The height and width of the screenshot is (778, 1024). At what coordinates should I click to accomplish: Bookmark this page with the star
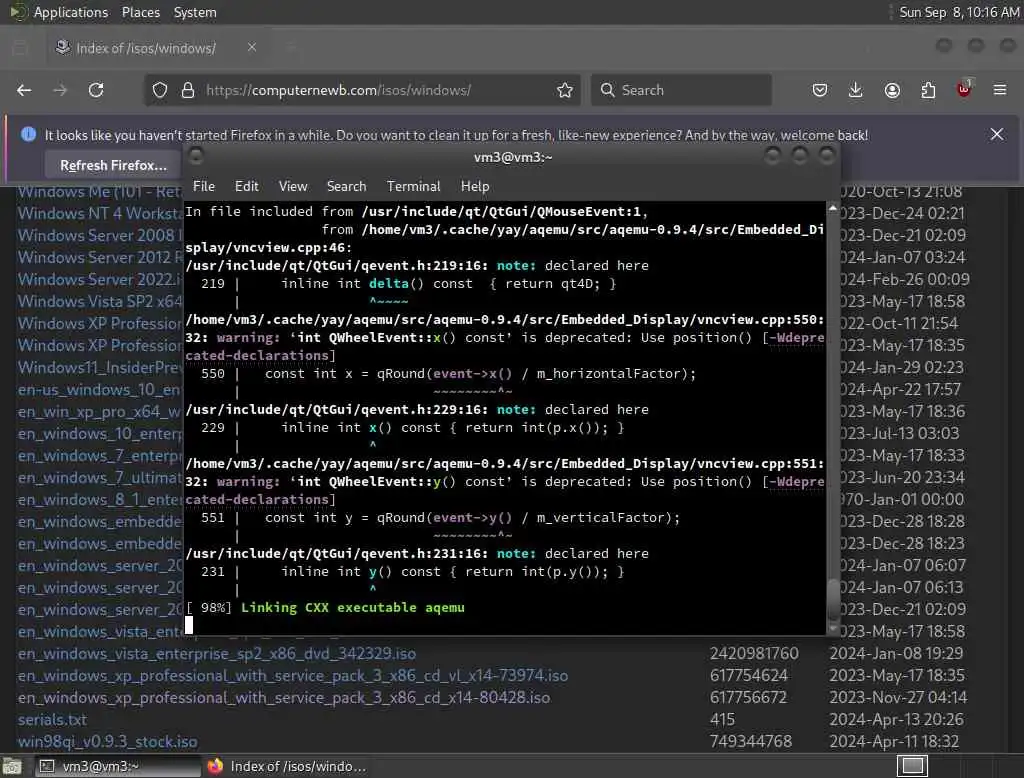[565, 90]
